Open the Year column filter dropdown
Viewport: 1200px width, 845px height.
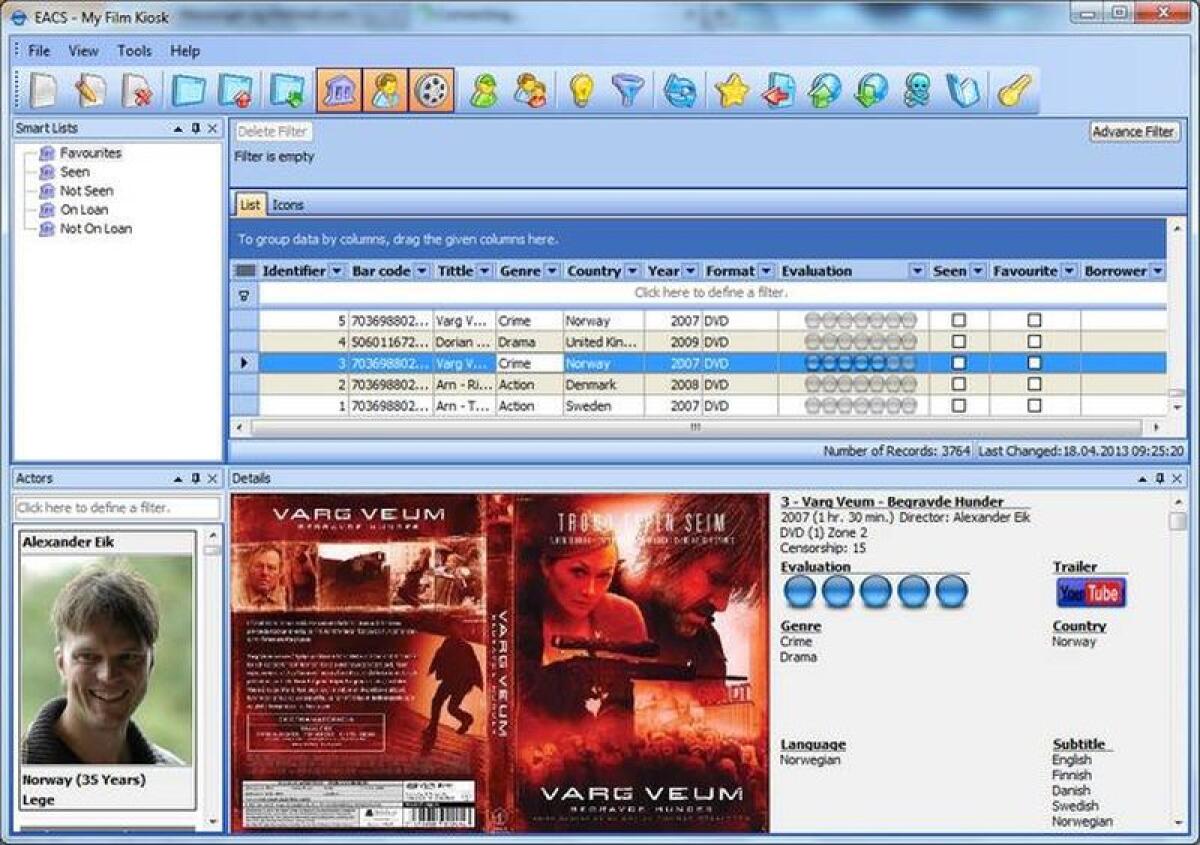(x=689, y=270)
